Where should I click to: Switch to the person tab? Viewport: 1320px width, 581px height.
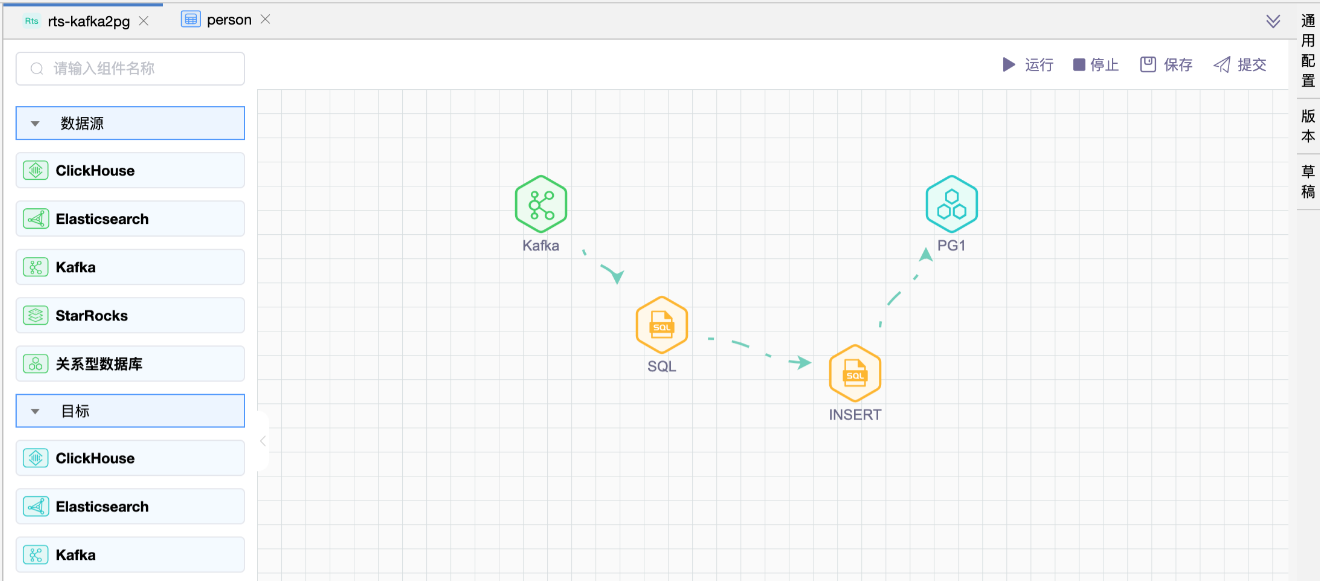tap(228, 20)
